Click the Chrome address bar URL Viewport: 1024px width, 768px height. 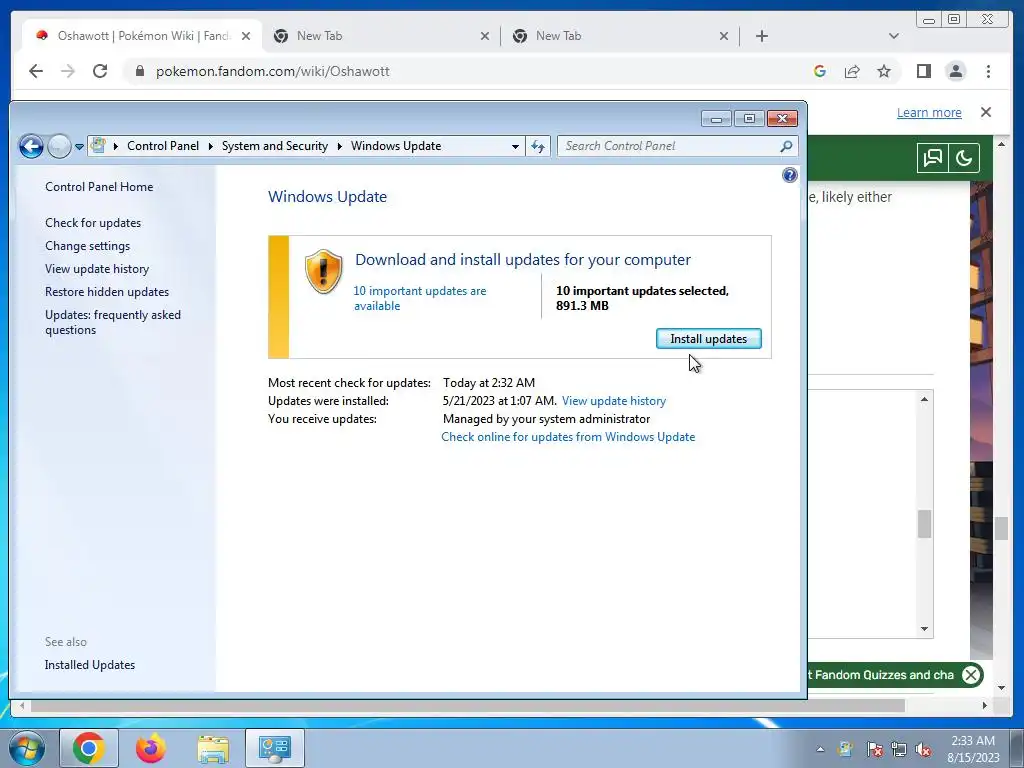coord(272,71)
